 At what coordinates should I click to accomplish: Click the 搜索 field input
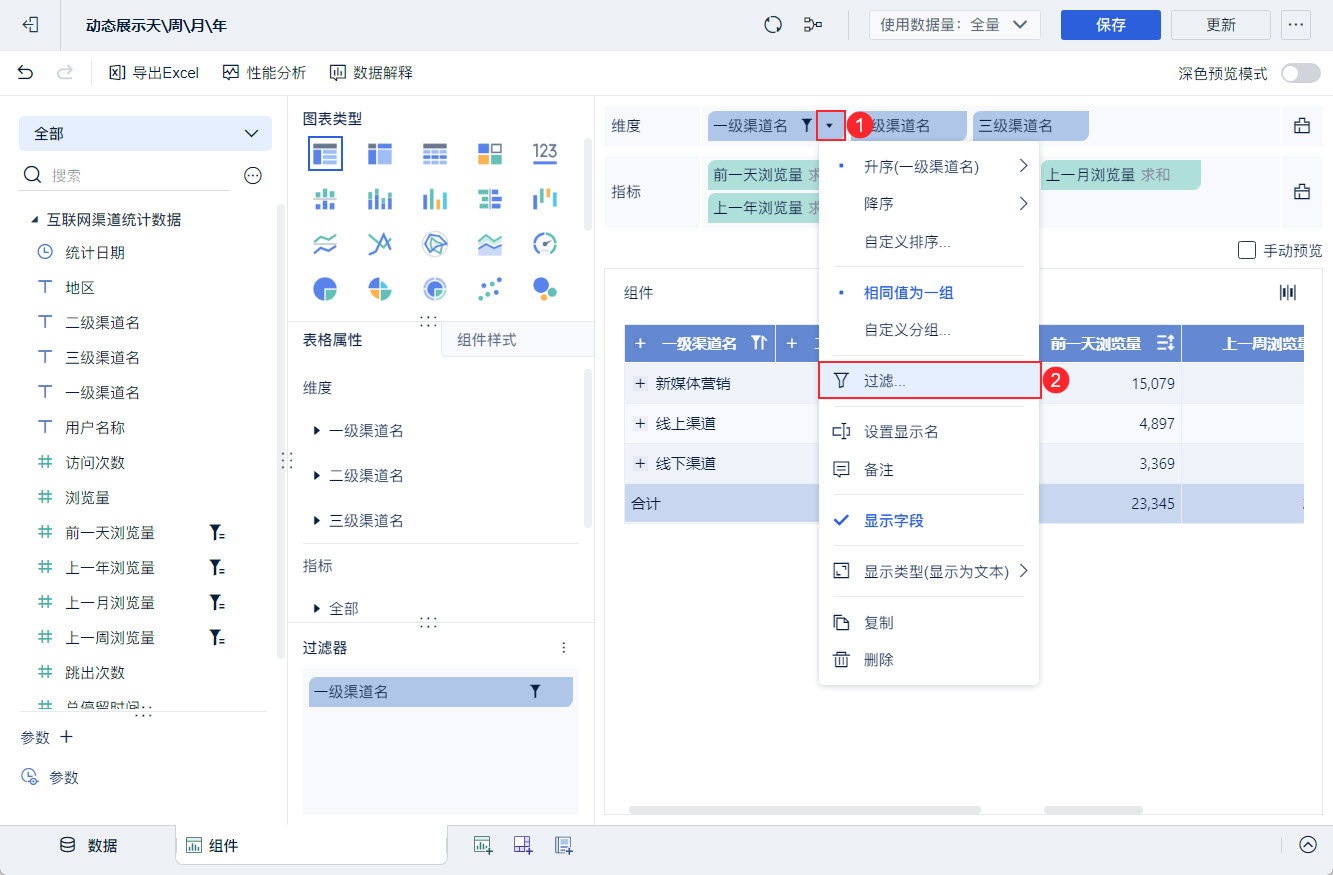pos(135,175)
